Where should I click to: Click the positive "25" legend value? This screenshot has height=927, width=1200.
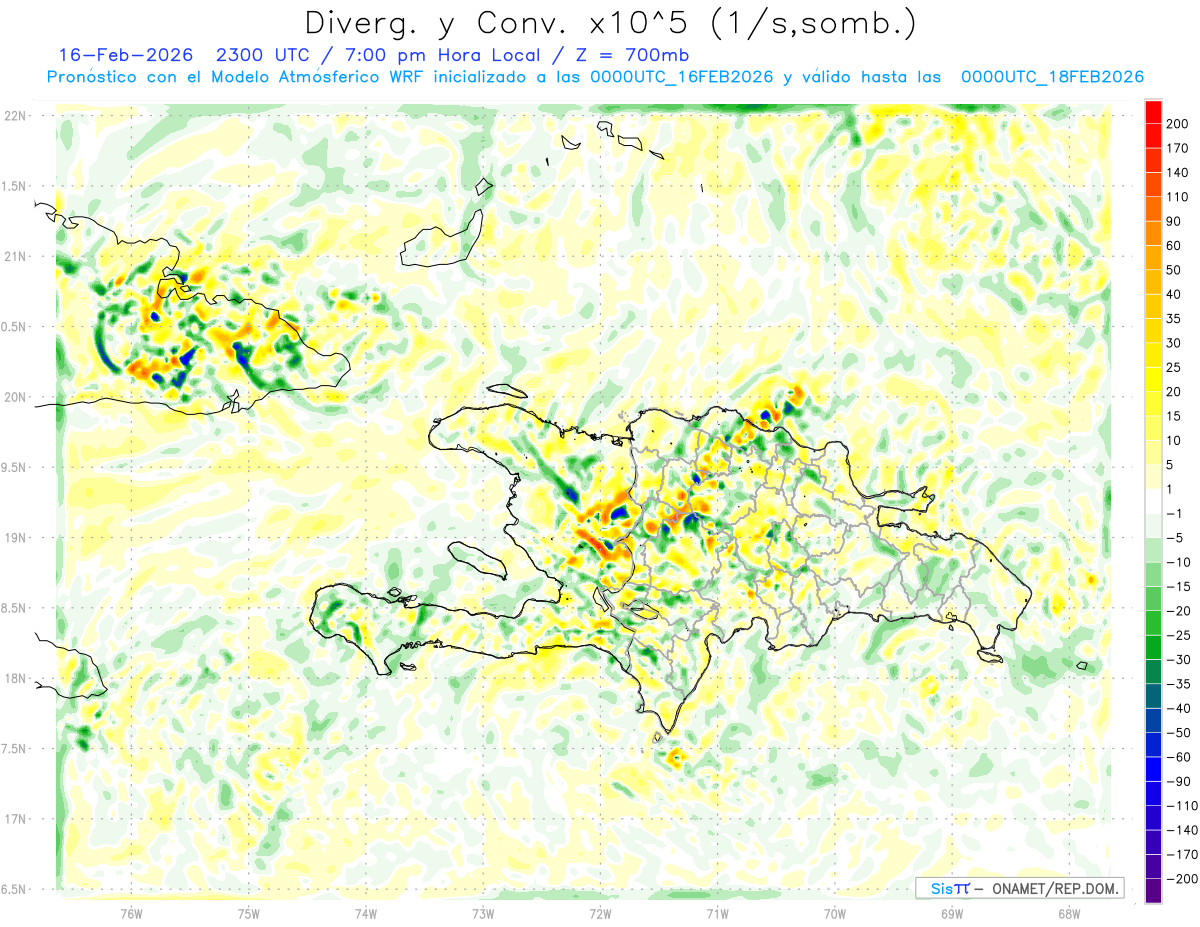[x=1174, y=367]
